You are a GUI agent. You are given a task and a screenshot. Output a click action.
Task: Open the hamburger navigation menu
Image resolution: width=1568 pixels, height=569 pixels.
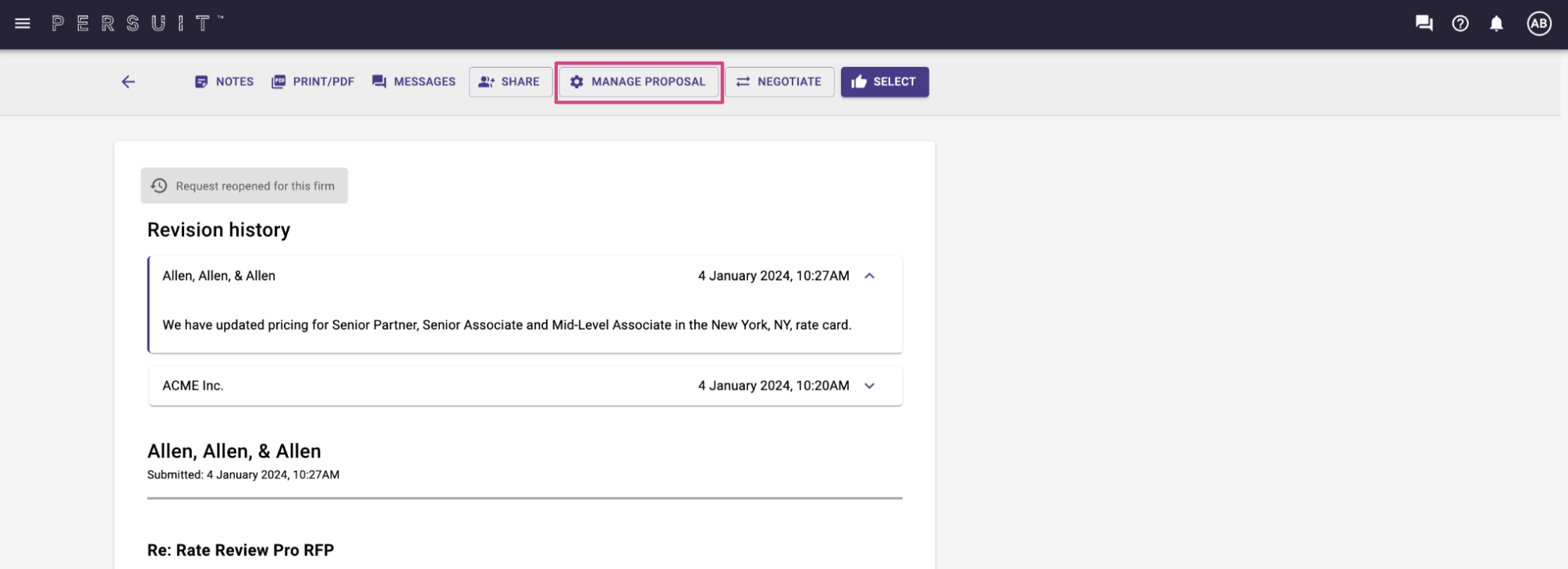click(23, 23)
